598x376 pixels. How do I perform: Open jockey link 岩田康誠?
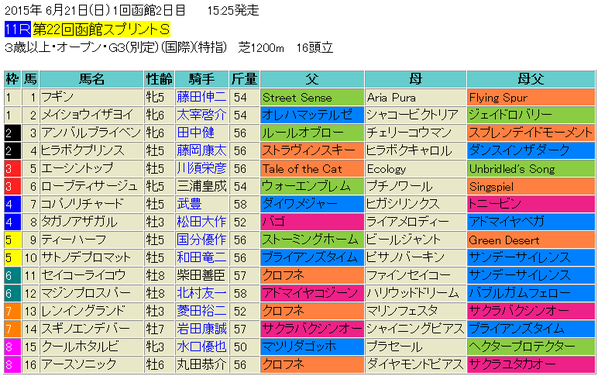click(201, 329)
